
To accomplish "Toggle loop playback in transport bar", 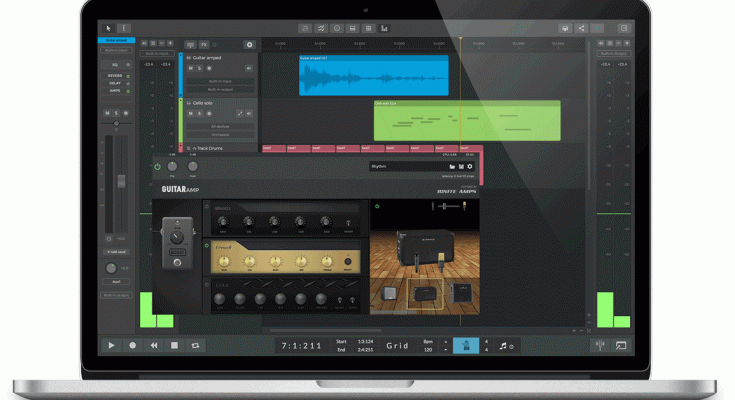I will (195, 345).
